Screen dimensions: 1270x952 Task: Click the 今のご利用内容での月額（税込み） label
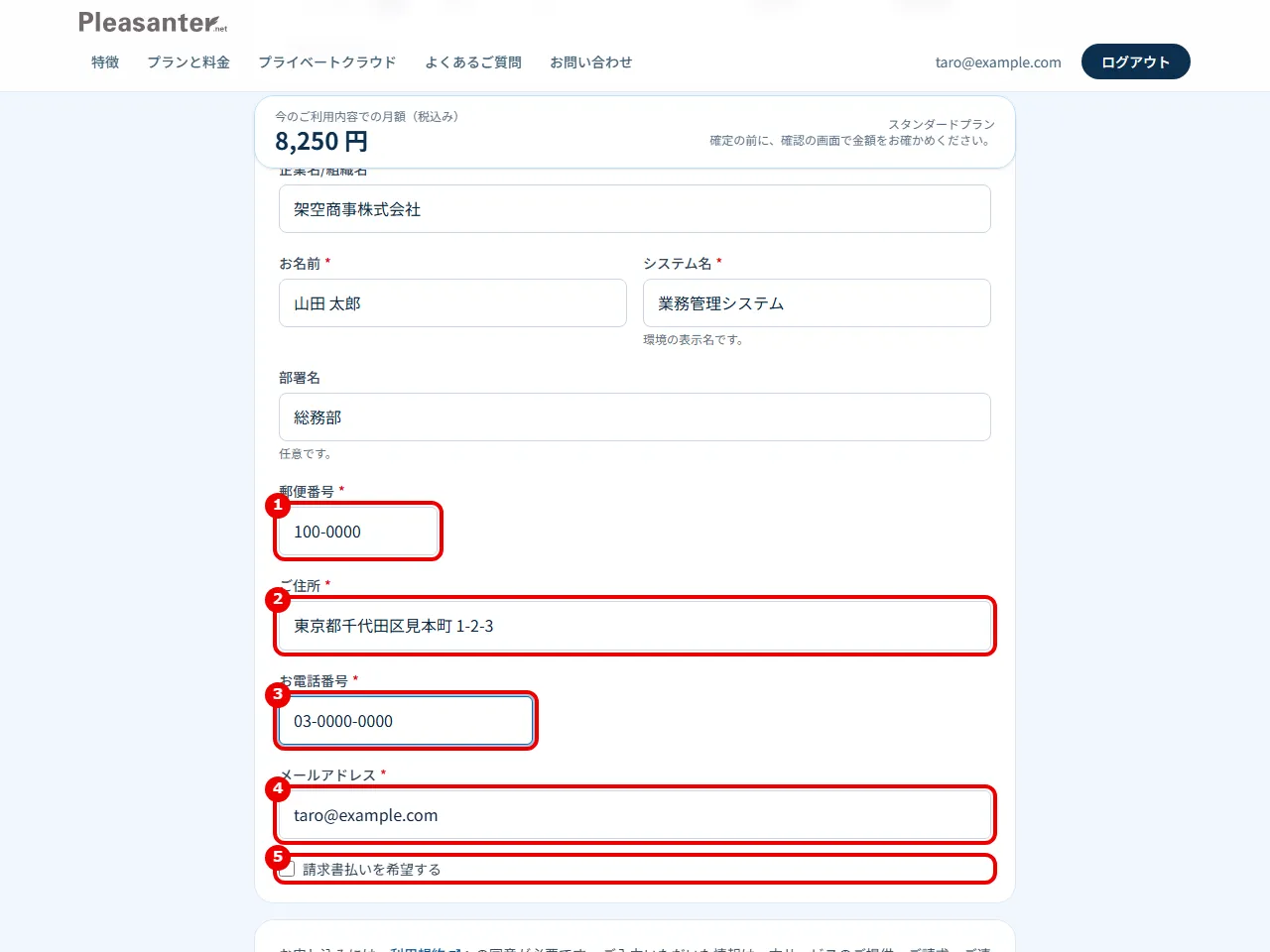[367, 116]
